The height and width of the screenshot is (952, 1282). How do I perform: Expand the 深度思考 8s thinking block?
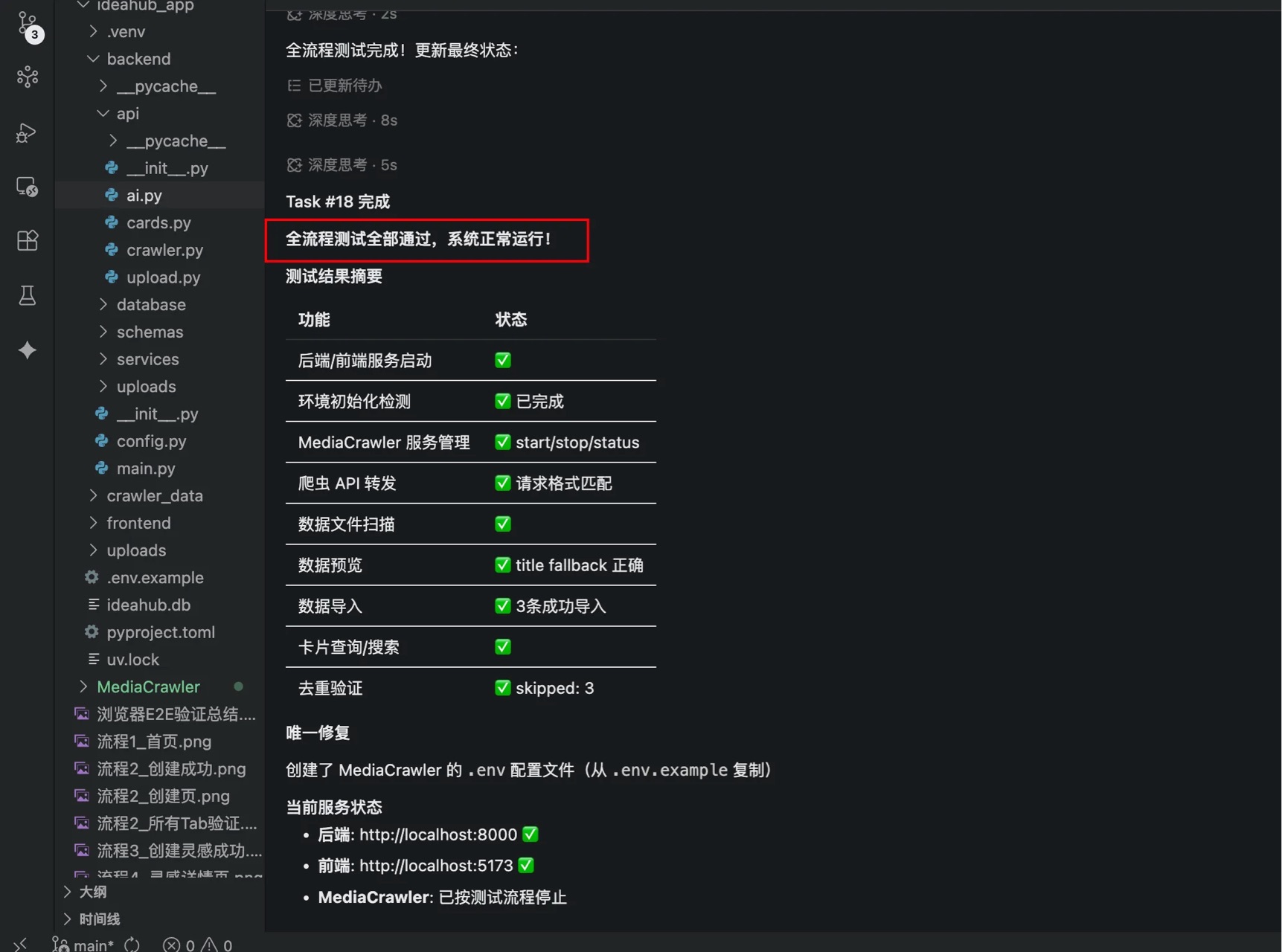[x=342, y=120]
